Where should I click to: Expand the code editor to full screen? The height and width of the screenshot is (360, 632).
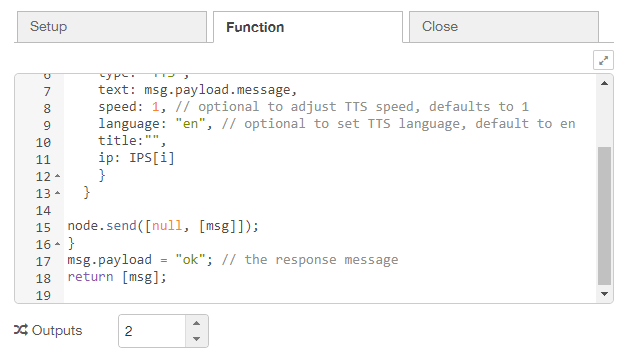[603, 60]
